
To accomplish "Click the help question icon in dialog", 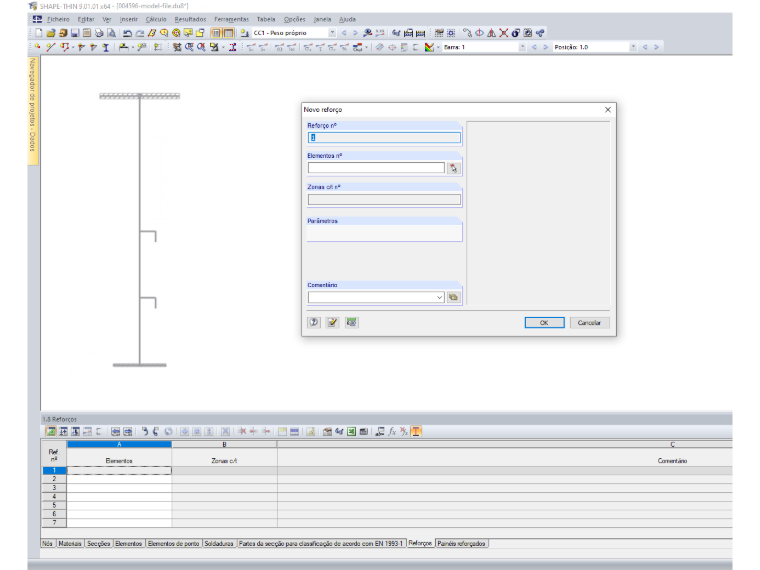I will (x=314, y=322).
